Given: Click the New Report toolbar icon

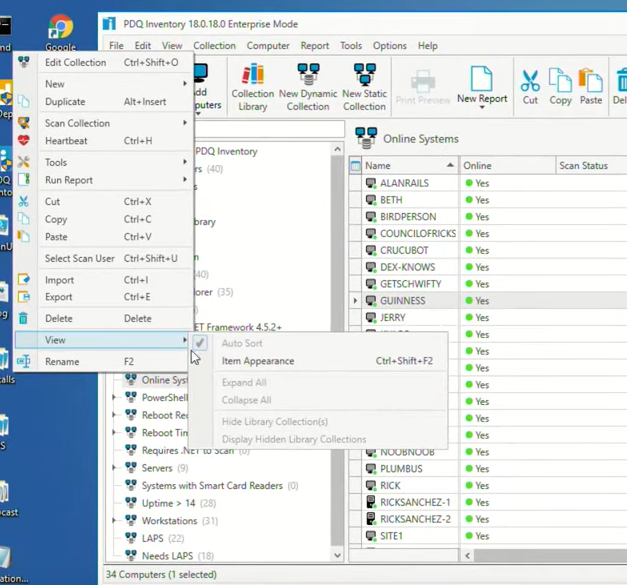Looking at the screenshot, I should coord(481,78).
